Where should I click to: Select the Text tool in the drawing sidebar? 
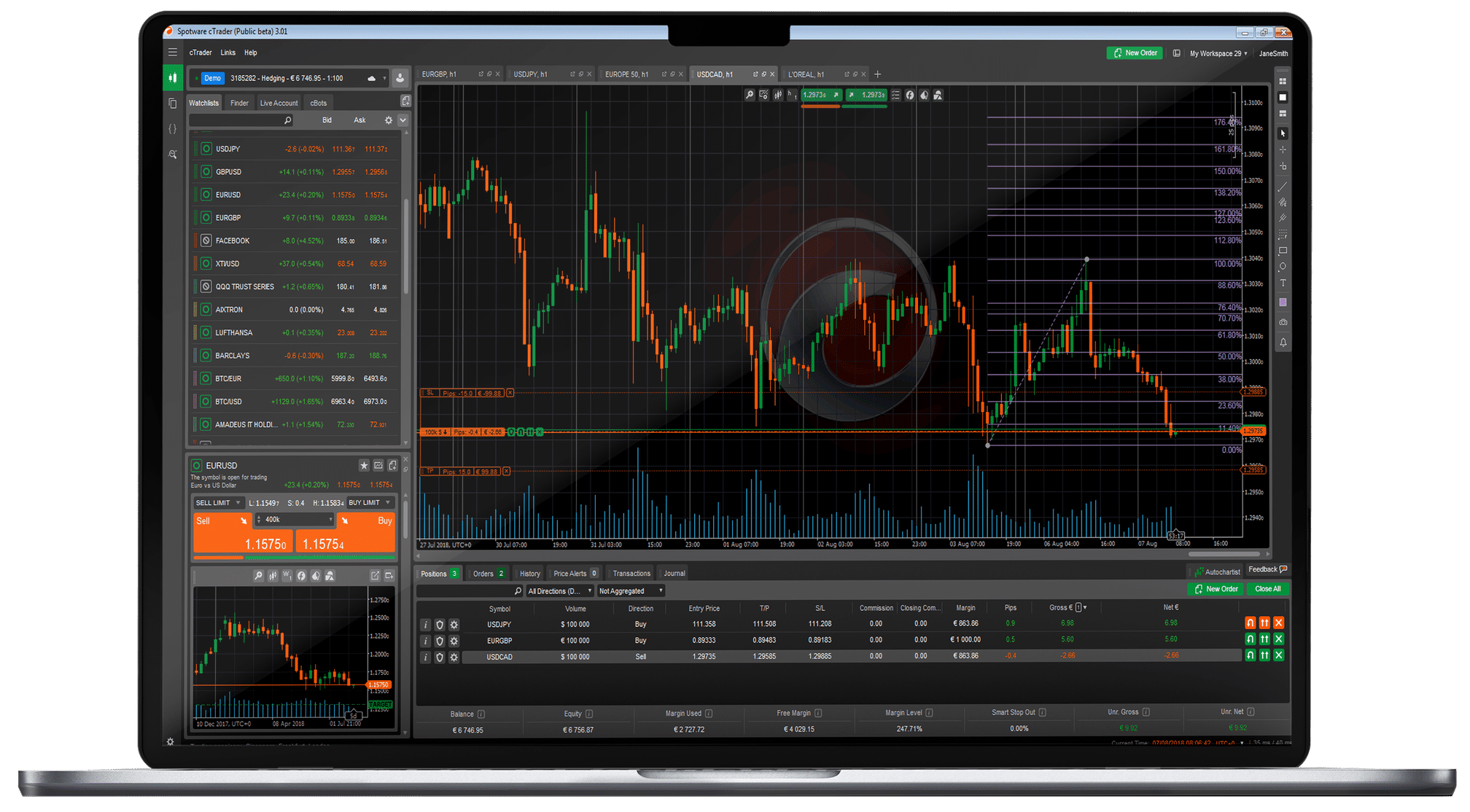pyautogui.click(x=1282, y=284)
